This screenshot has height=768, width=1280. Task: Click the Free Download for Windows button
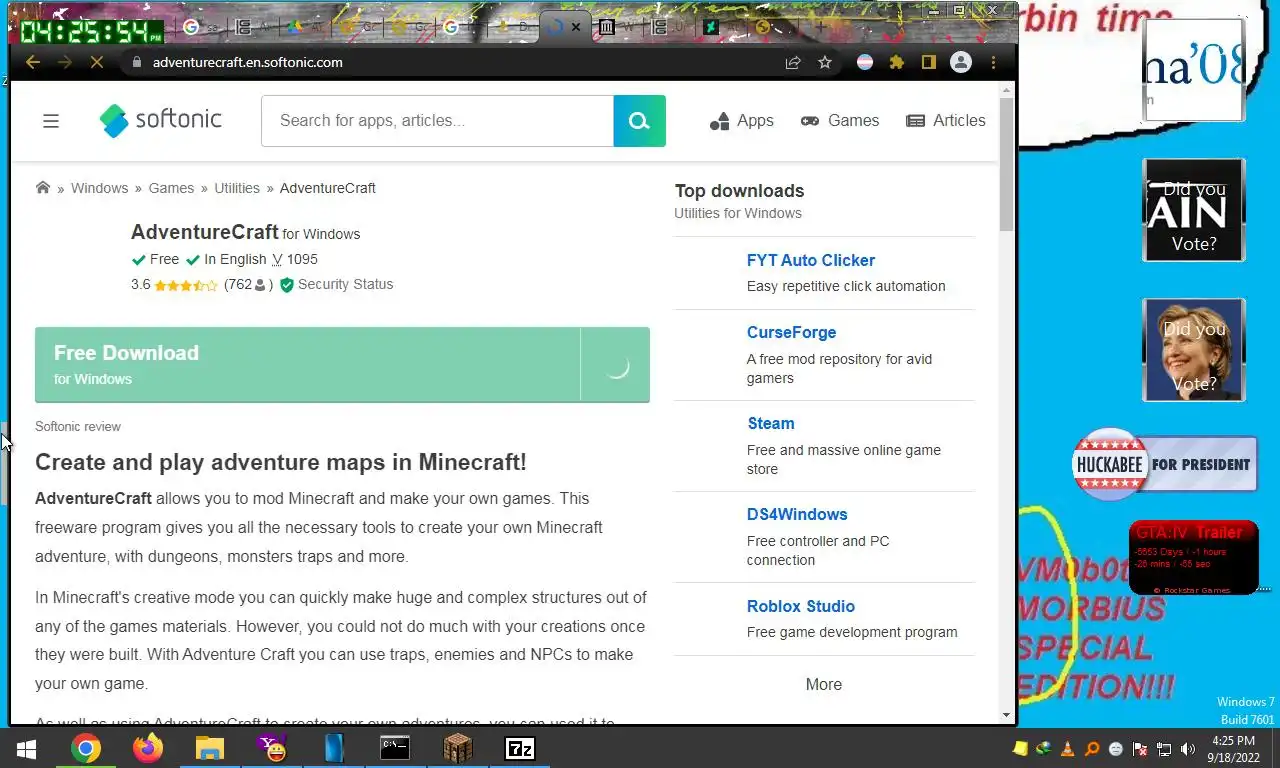(x=342, y=365)
